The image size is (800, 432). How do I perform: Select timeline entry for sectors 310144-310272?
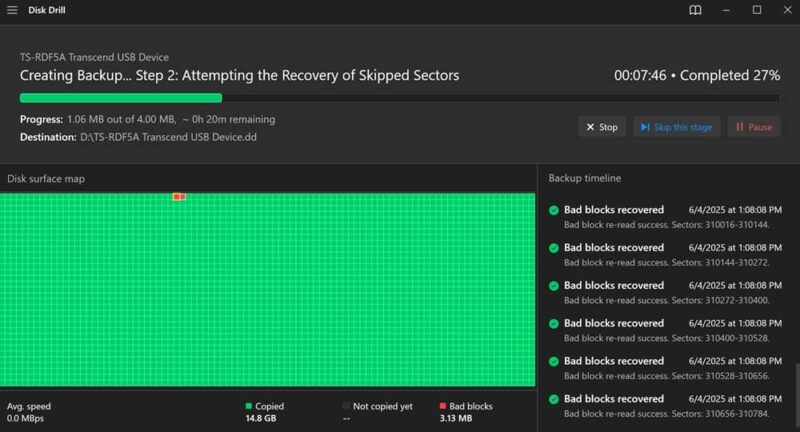pyautogui.click(x=660, y=254)
